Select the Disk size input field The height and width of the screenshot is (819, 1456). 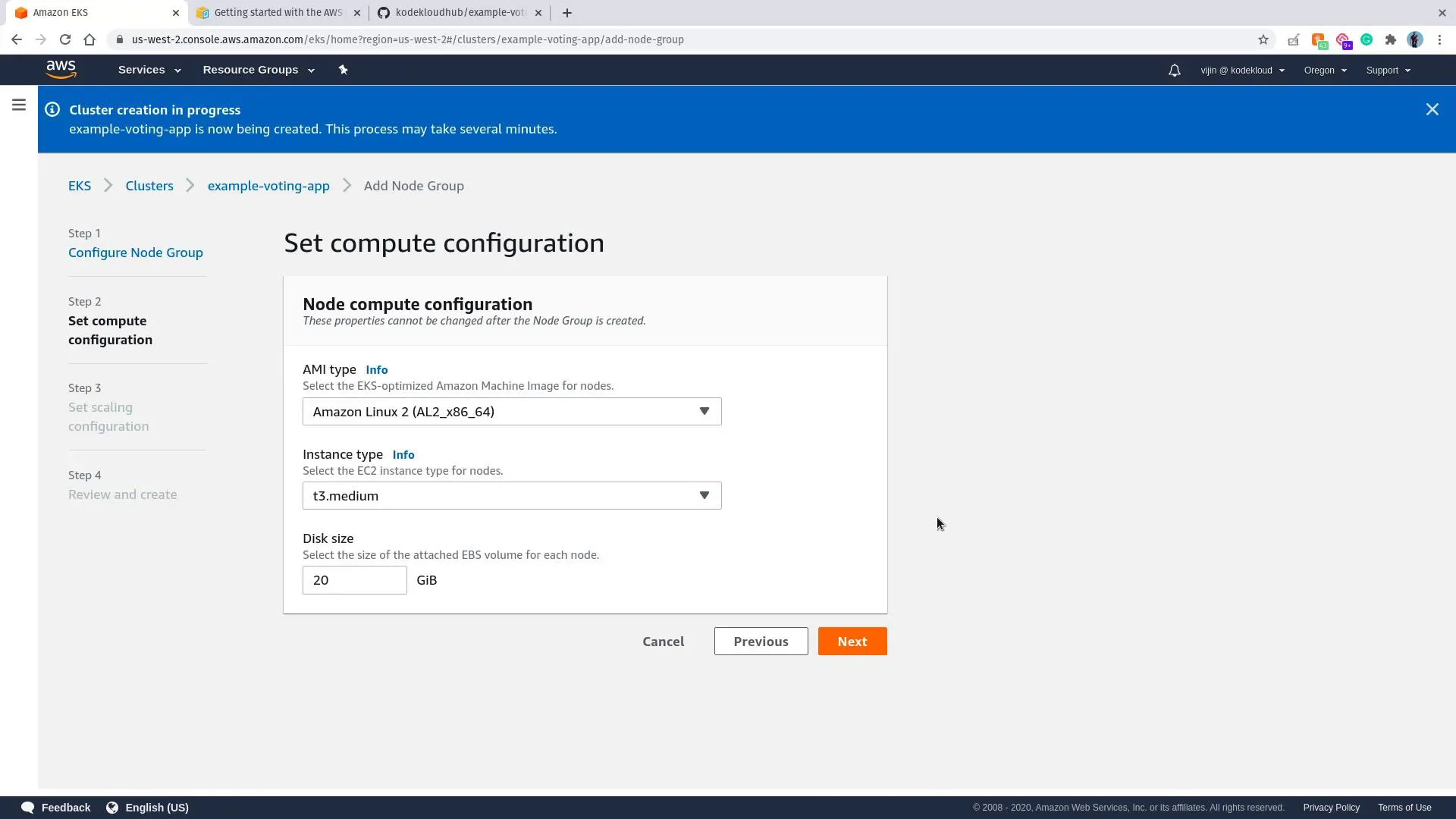354,580
